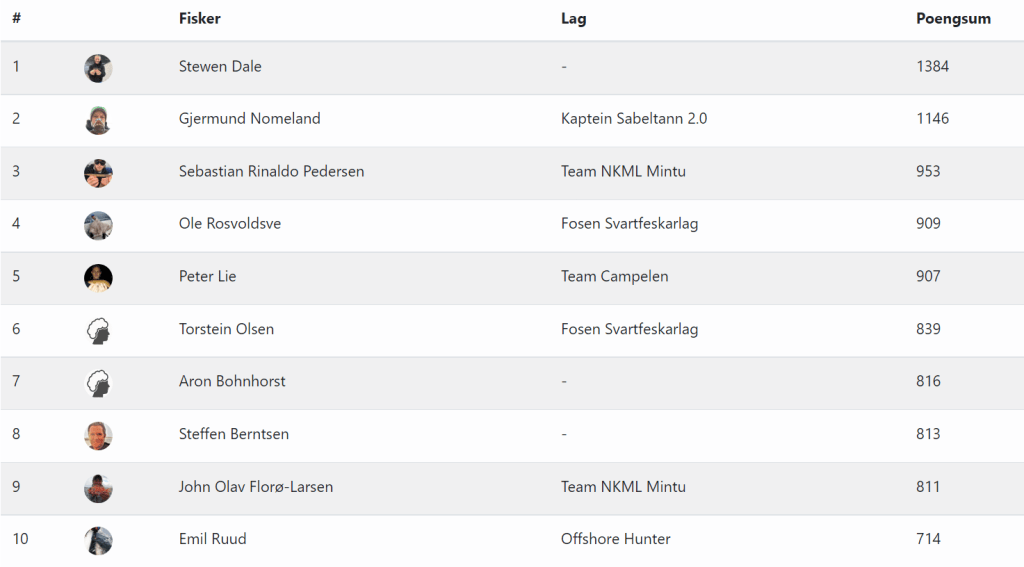The height and width of the screenshot is (567, 1024).
Task: Click John Olav Florø-Larsen's avatar
Action: [x=98, y=487]
